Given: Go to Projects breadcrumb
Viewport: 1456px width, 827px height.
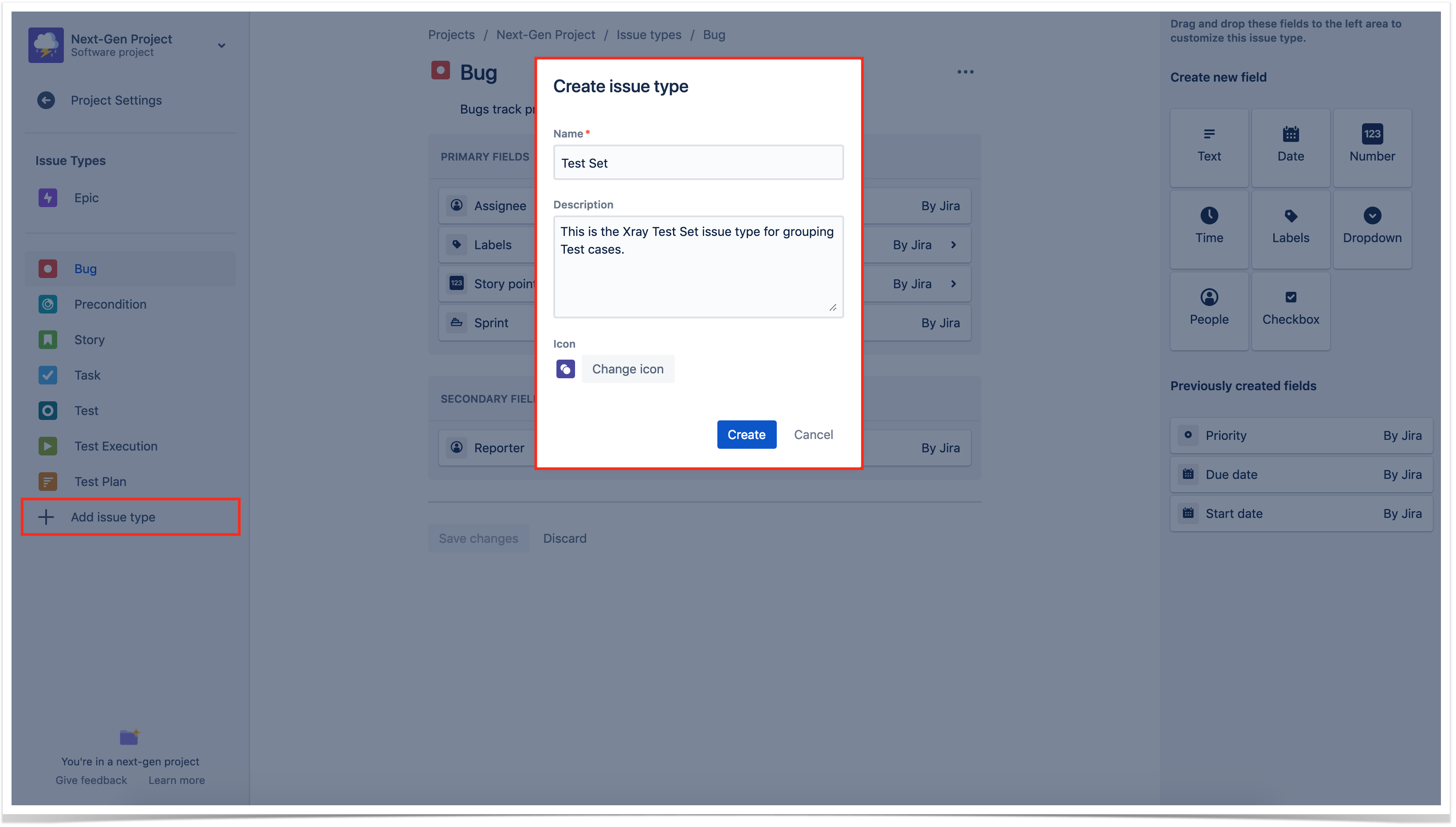Looking at the screenshot, I should (x=451, y=35).
